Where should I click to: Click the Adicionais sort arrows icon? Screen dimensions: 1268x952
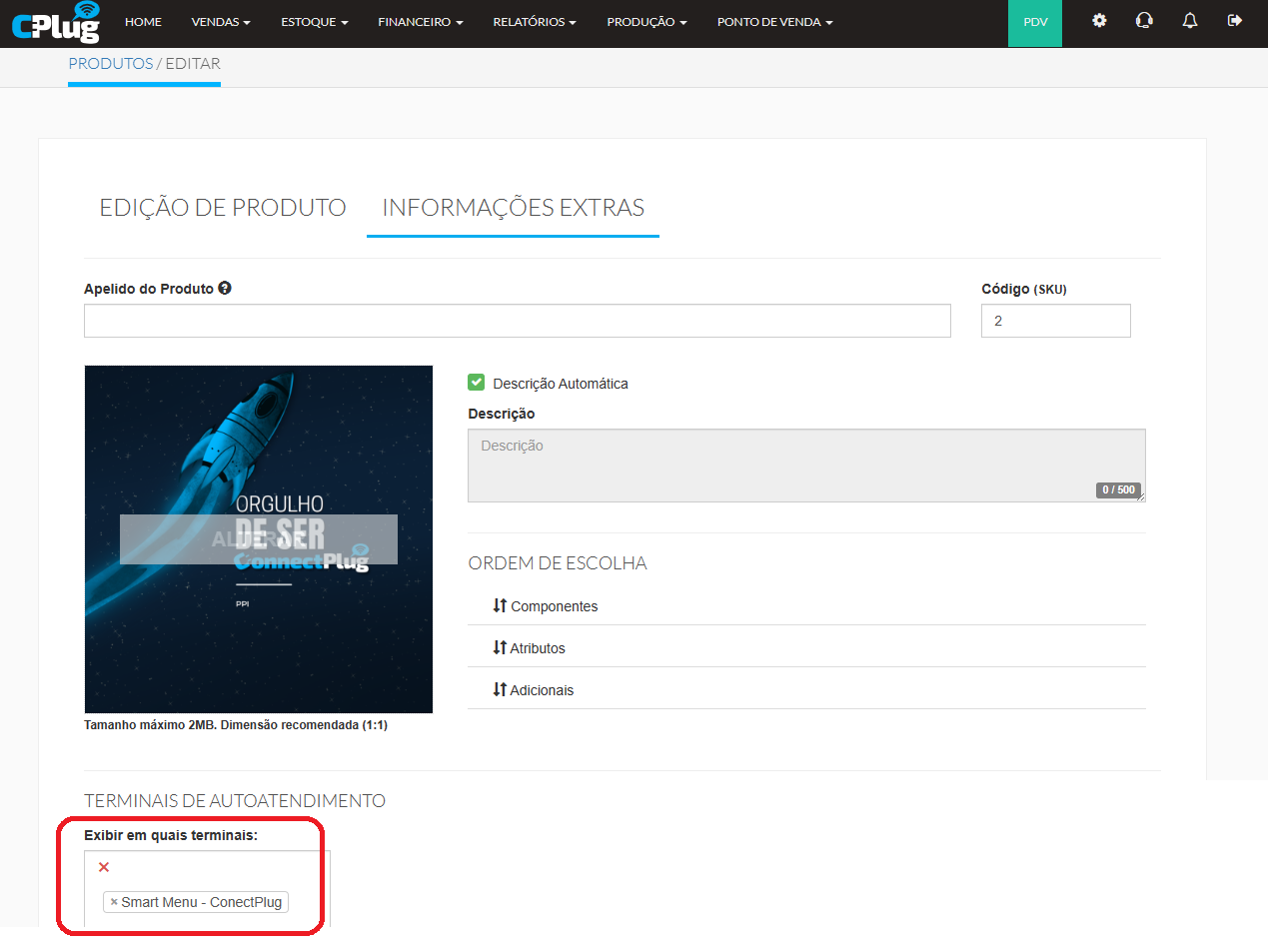[500, 689]
